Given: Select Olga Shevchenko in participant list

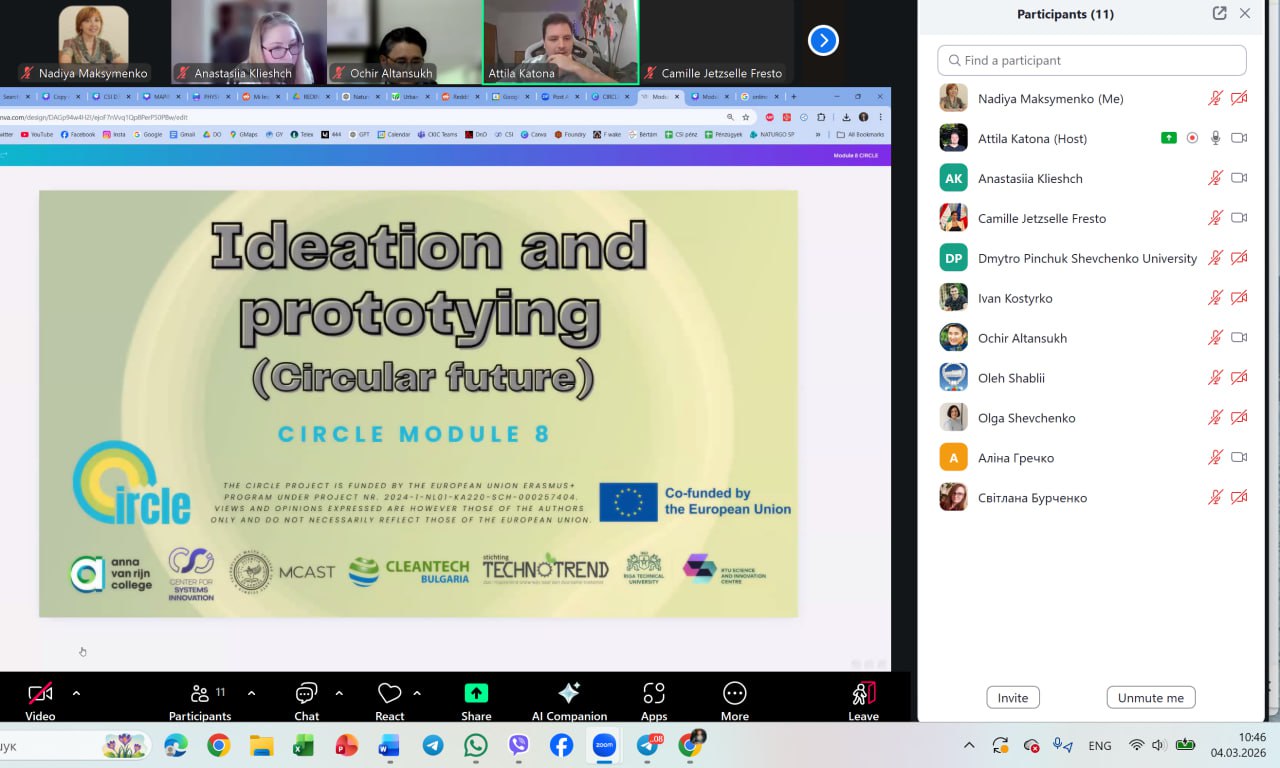Looking at the screenshot, I should coord(1027,418).
